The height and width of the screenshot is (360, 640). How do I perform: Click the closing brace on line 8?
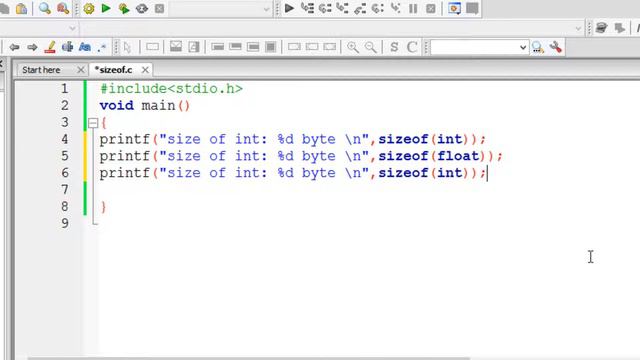tap(104, 207)
